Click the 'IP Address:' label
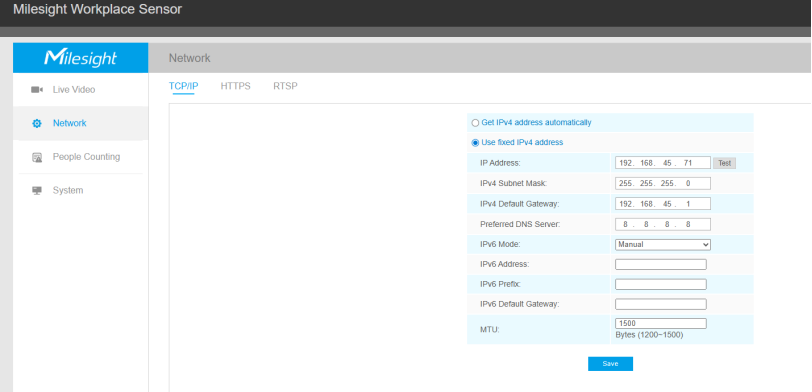Viewport: 812px width, 392px height. 500,163
